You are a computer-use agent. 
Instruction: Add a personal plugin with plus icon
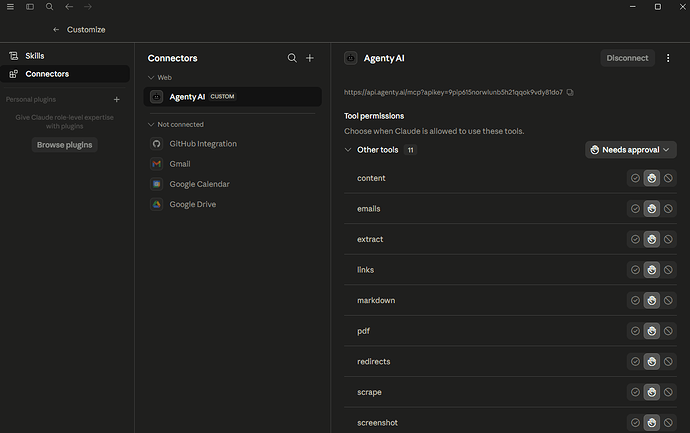pos(117,99)
